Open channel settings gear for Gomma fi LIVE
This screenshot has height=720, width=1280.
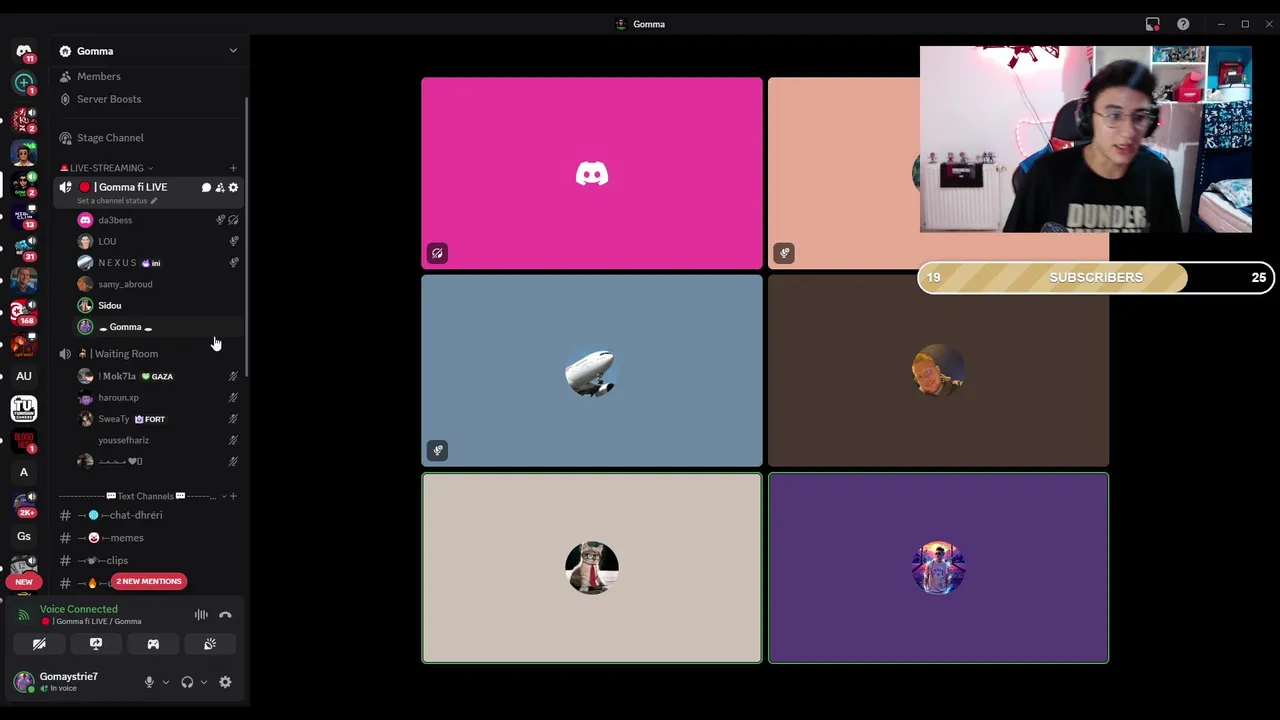(234, 187)
